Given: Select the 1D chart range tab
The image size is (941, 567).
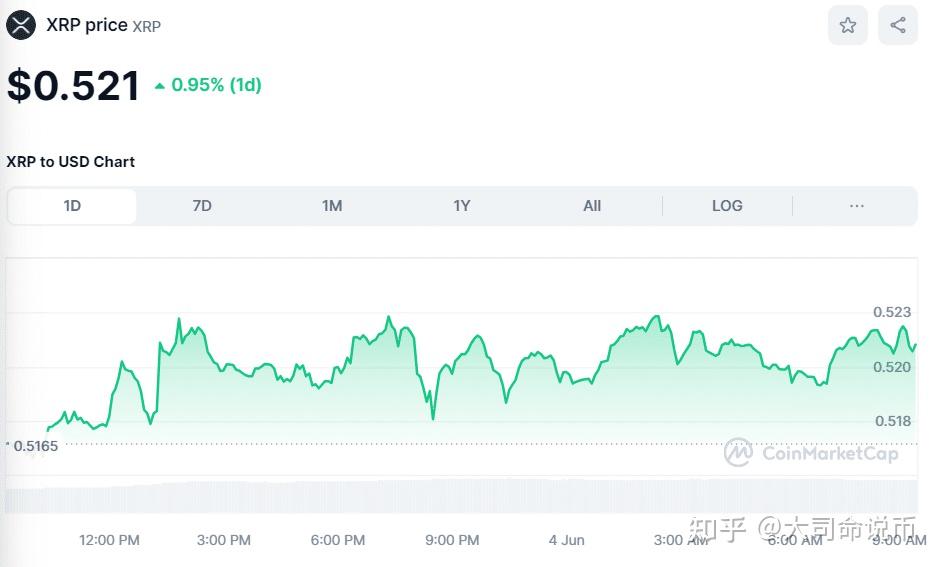Looking at the screenshot, I should tap(72, 206).
